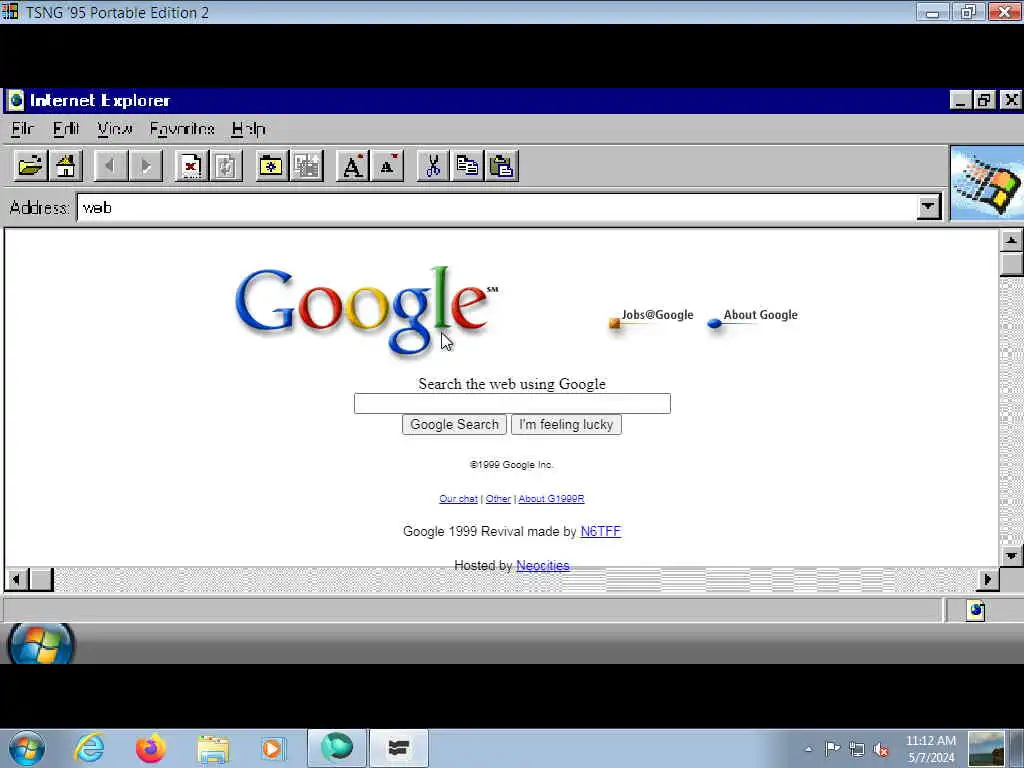Stop page loading with Stop icon
The width and height of the screenshot is (1024, 768).
(x=191, y=166)
